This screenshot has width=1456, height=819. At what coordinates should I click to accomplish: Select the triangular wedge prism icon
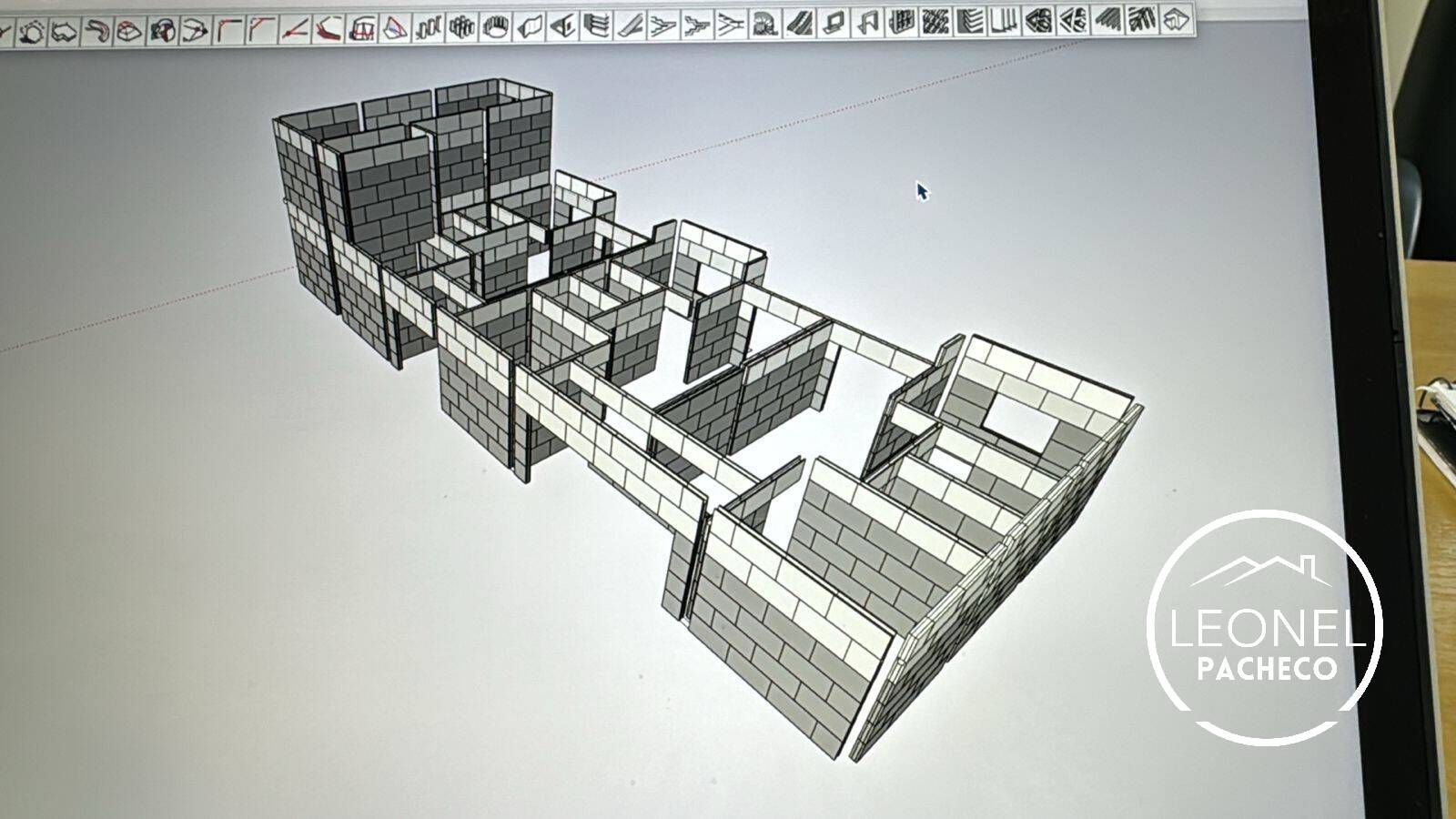coord(562,27)
